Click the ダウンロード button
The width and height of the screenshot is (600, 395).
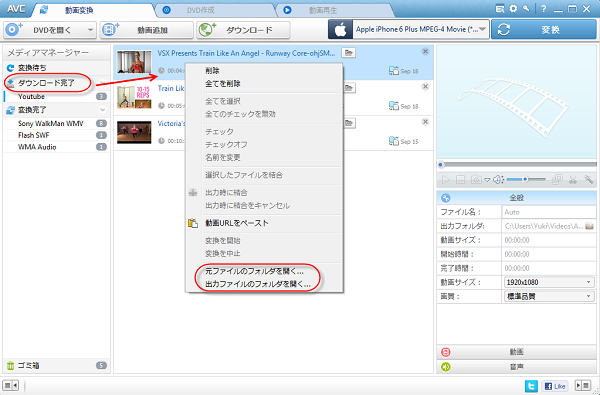pyautogui.click(x=243, y=30)
